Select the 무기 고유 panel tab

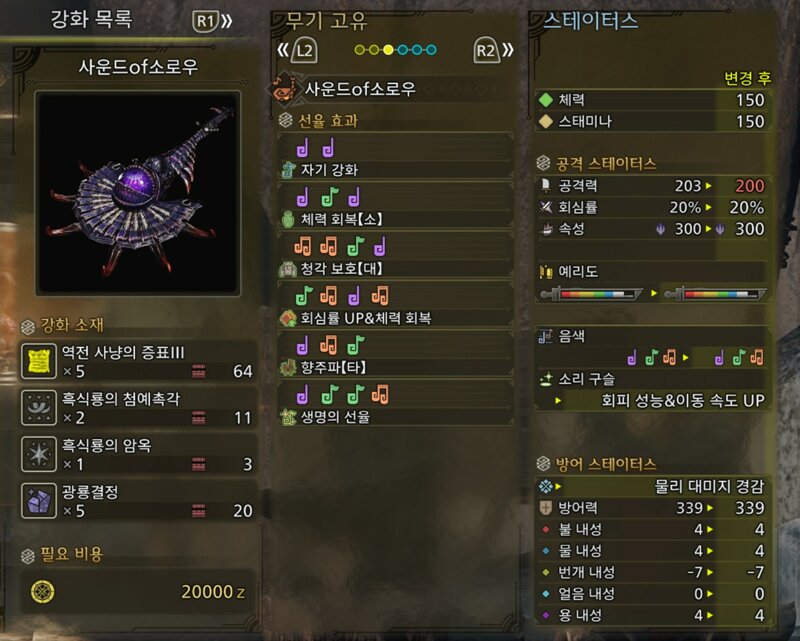pos(327,21)
